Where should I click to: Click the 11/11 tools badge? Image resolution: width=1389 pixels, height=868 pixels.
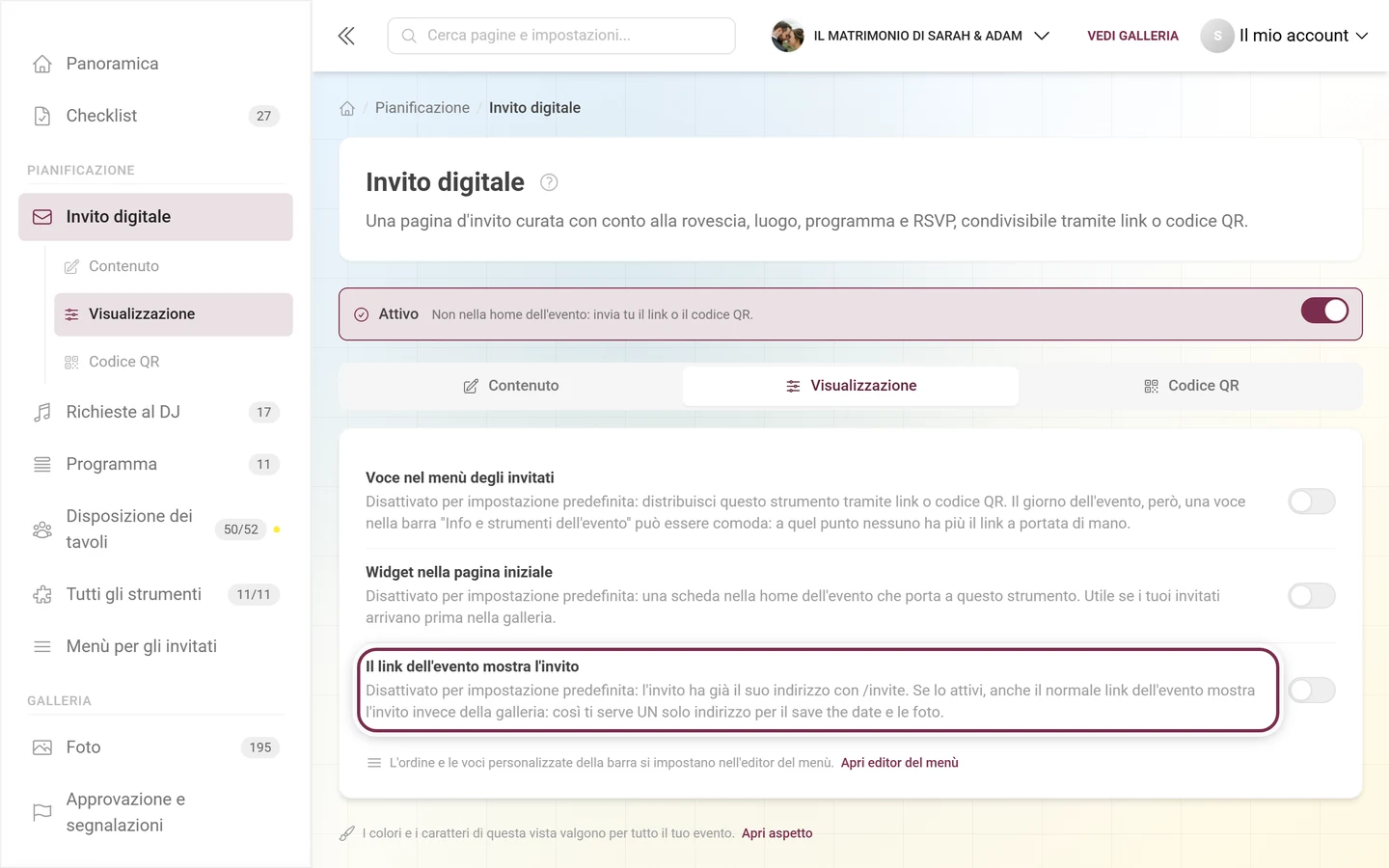coord(254,594)
